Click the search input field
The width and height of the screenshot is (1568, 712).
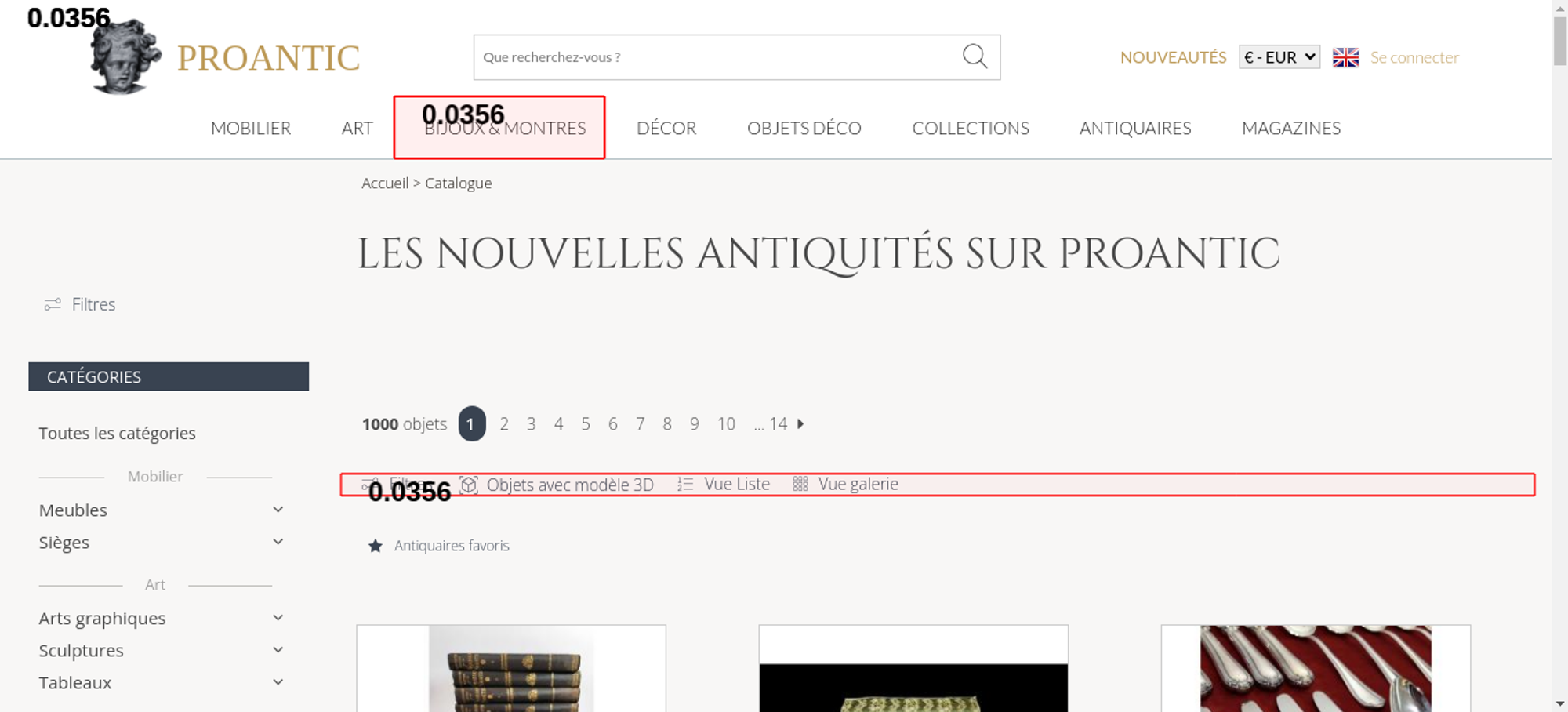click(x=713, y=57)
